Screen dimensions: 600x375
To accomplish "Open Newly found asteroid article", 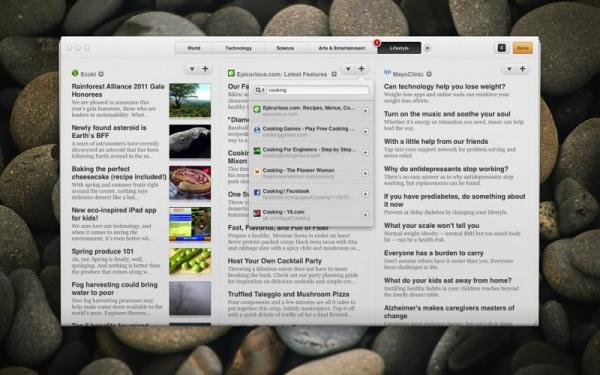I will click(x=109, y=131).
